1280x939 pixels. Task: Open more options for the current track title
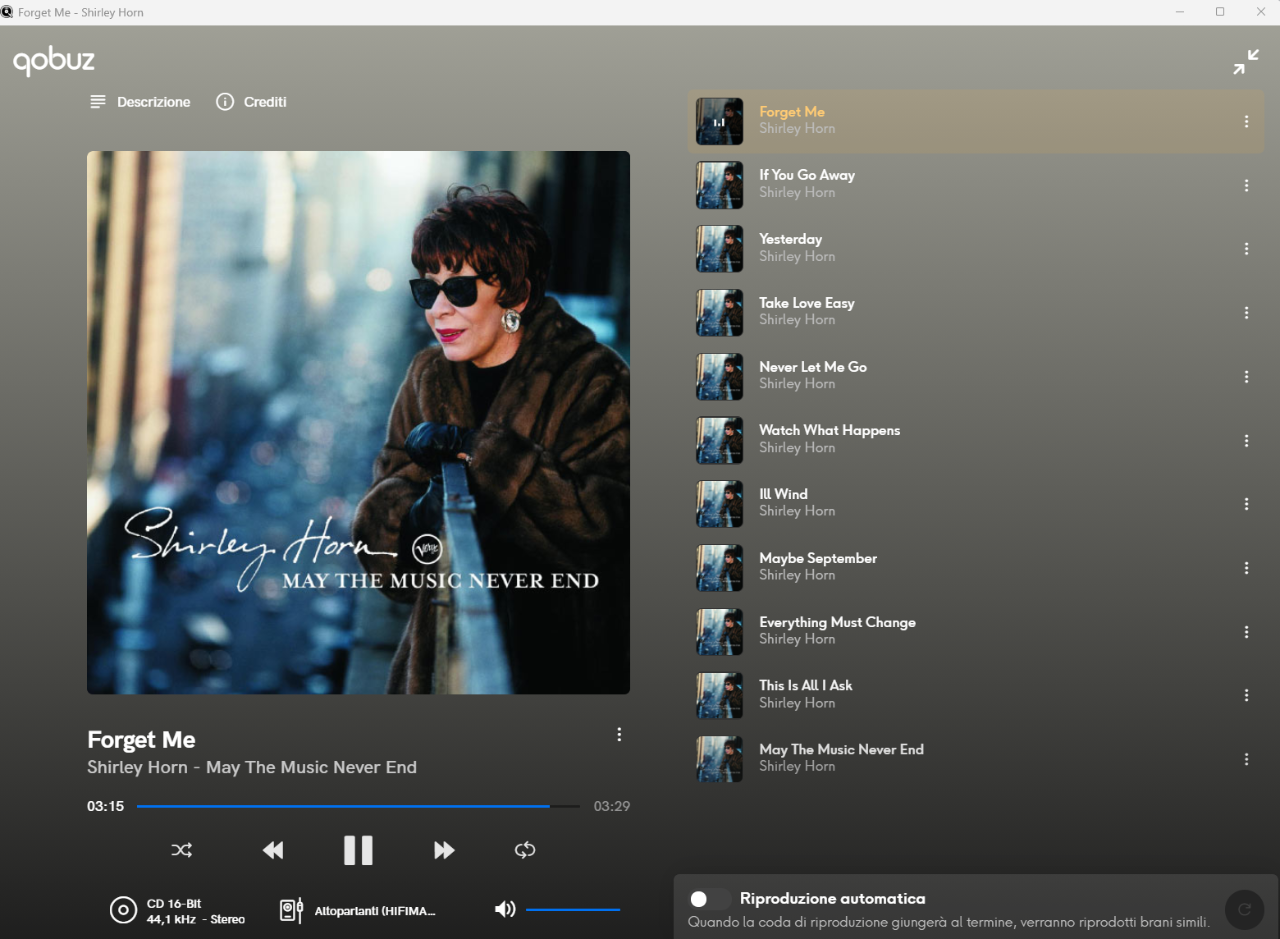[x=619, y=735]
